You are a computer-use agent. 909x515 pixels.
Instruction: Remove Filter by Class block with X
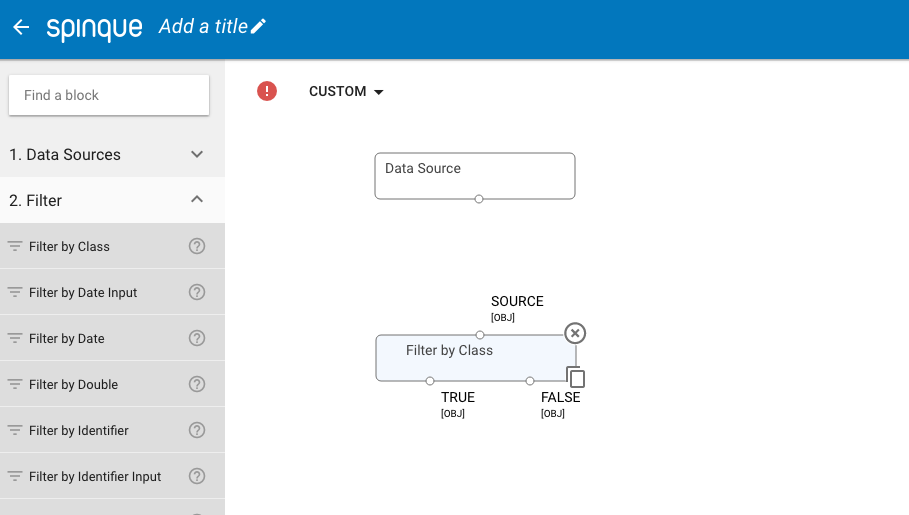[x=575, y=333]
